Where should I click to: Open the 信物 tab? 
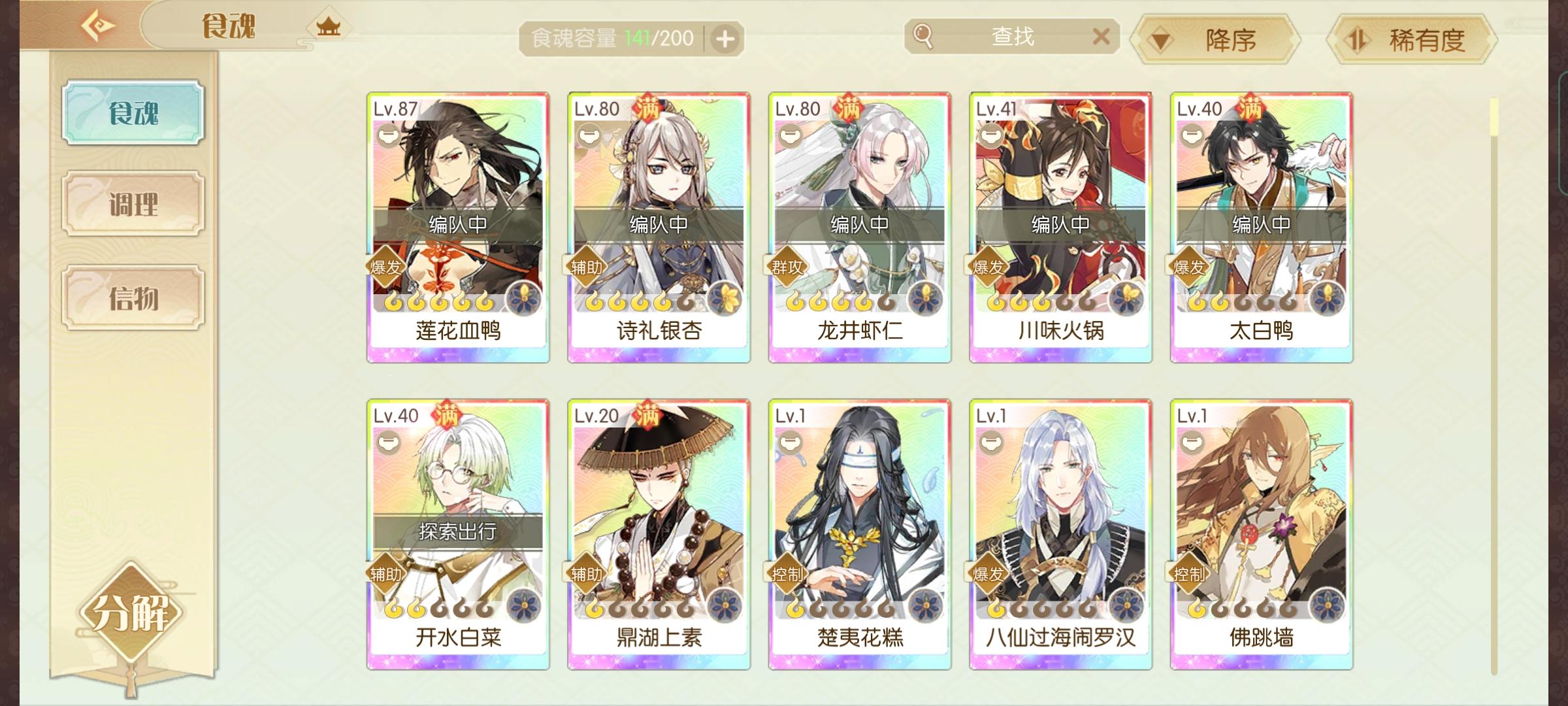click(x=133, y=298)
